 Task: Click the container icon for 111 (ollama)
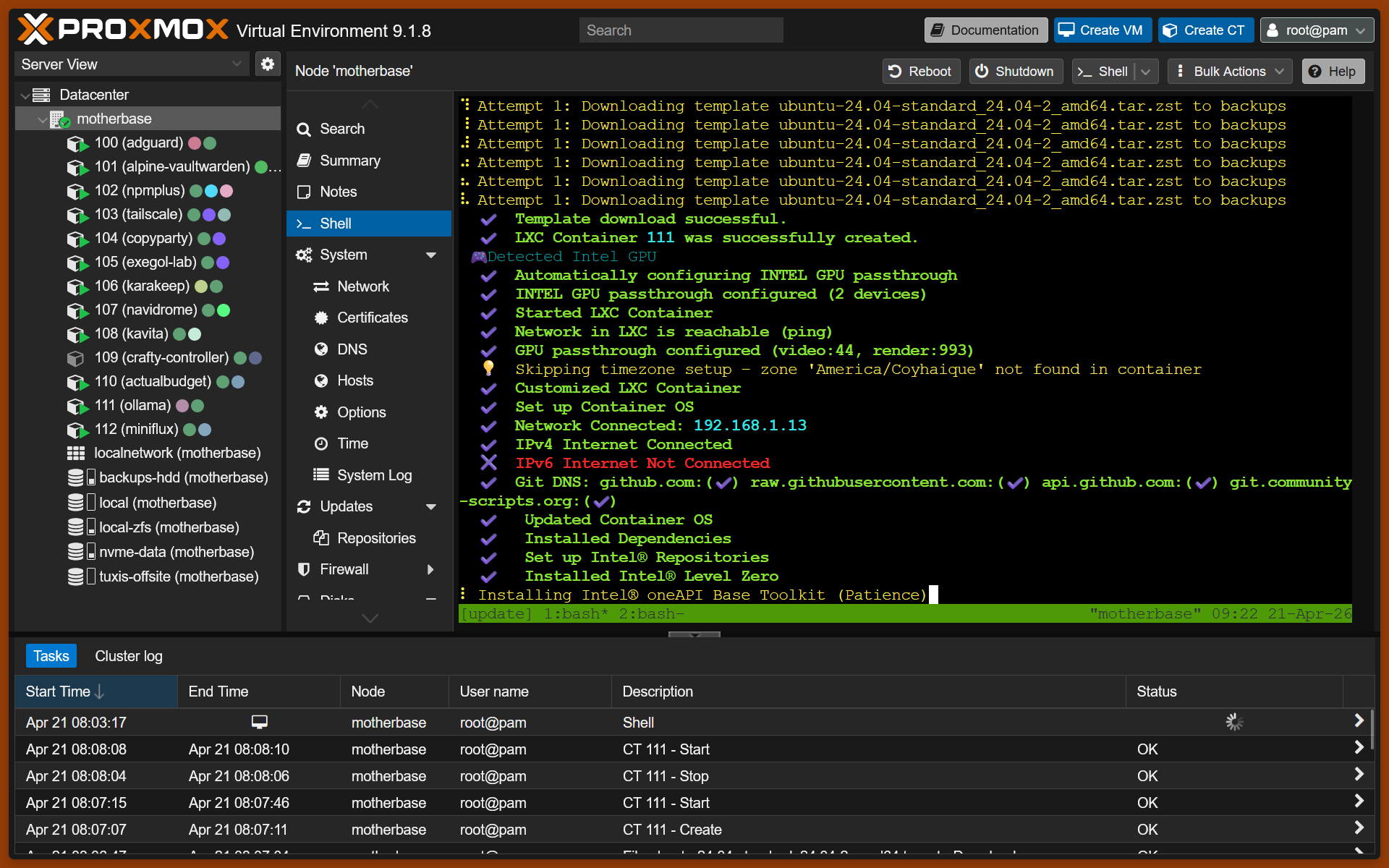77,407
